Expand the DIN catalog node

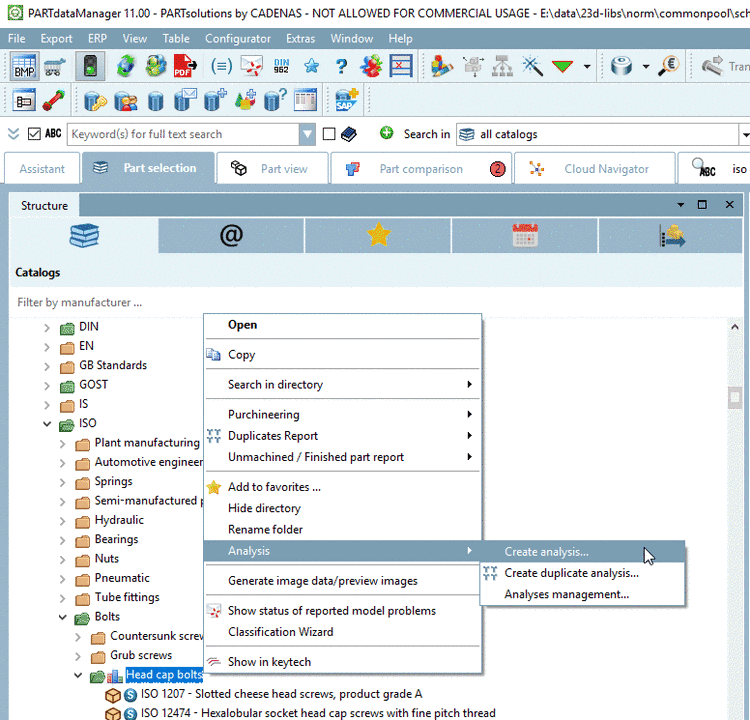[46, 328]
